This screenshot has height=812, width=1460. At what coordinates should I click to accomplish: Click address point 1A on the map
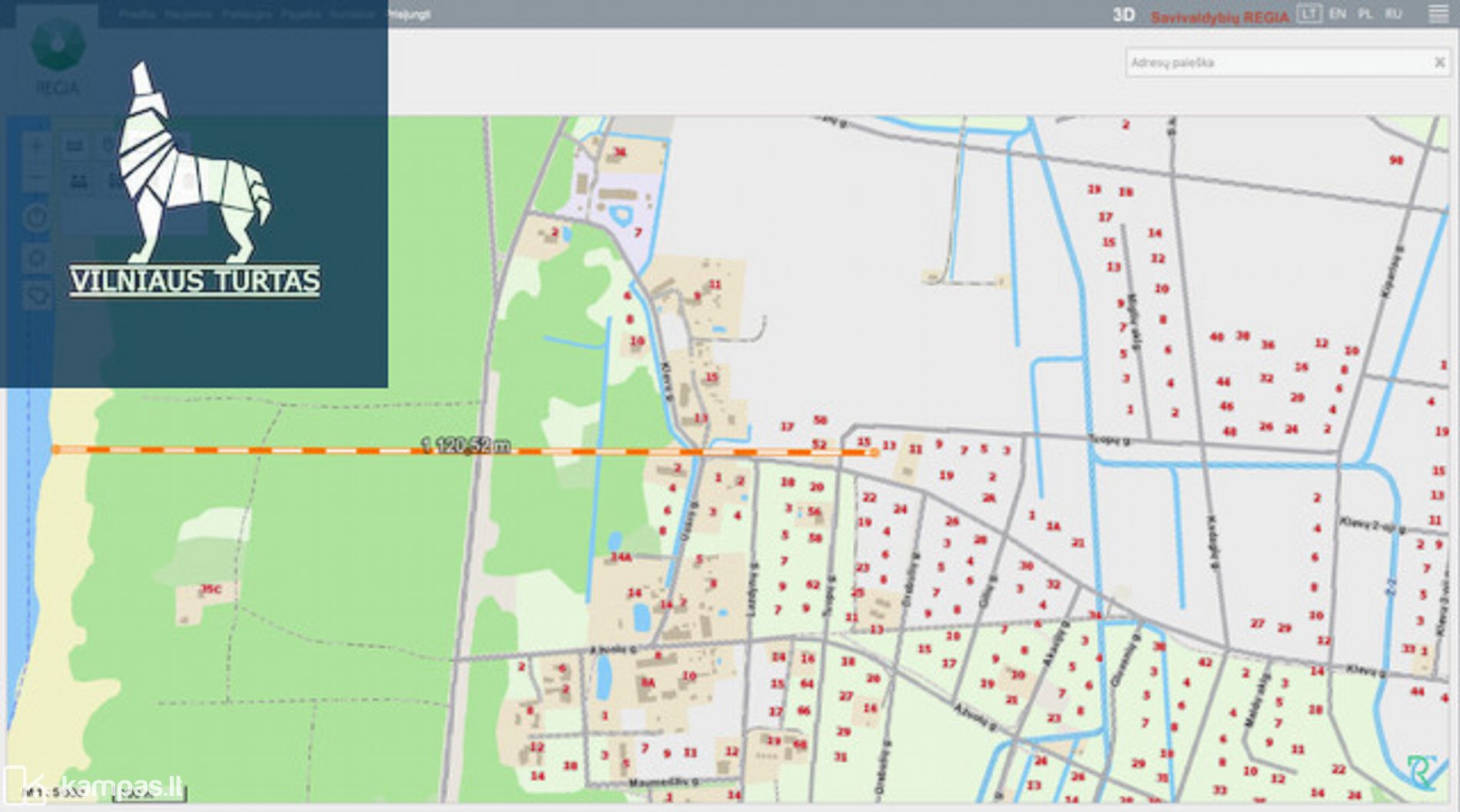[1053, 526]
